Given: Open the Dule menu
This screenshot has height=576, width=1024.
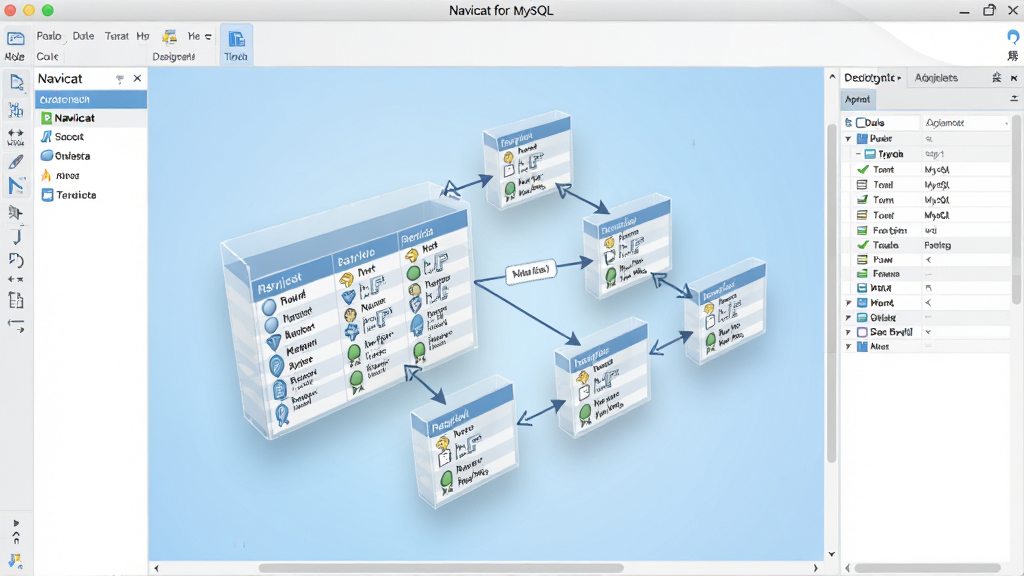Looking at the screenshot, I should 83,36.
